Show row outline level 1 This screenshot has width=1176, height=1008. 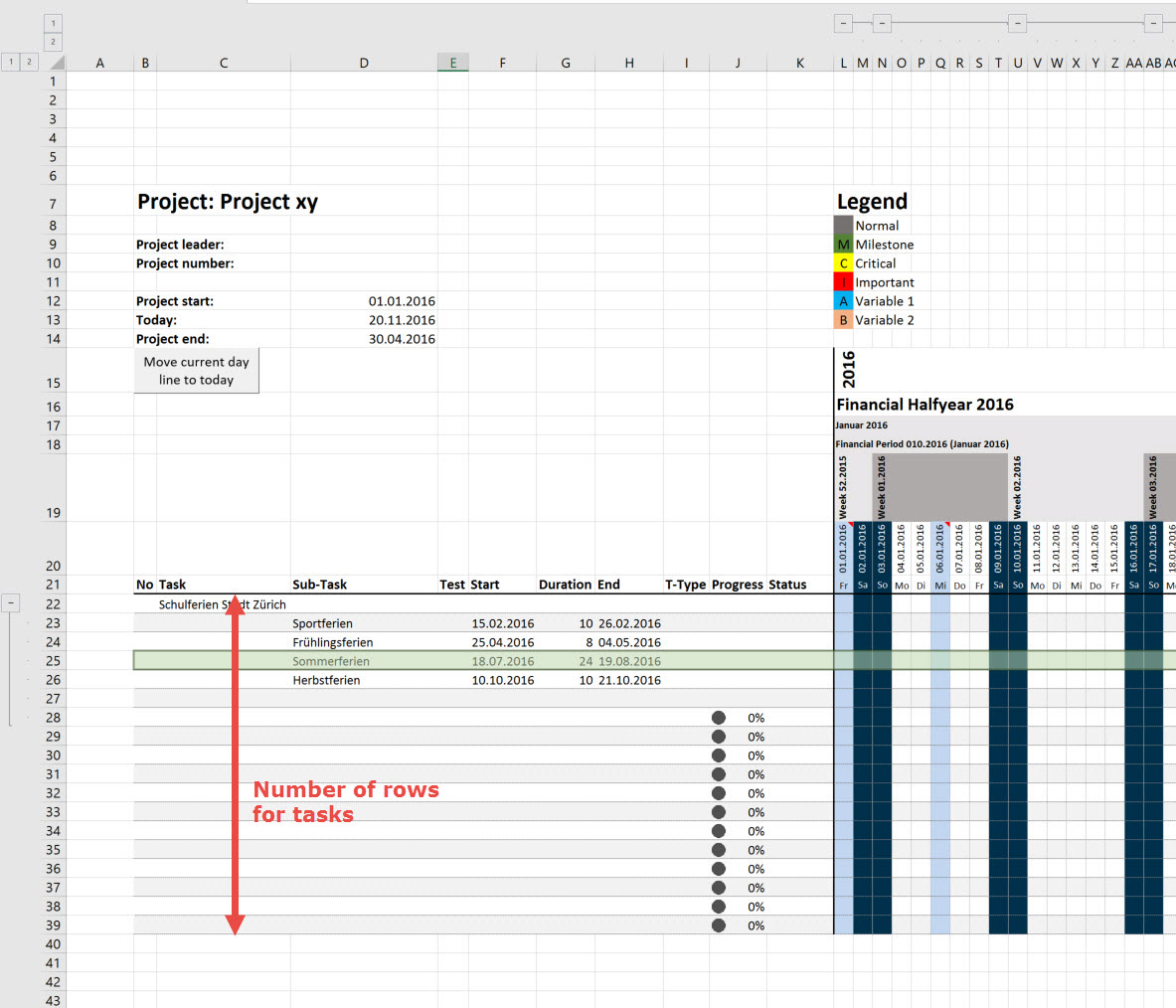coord(11,63)
